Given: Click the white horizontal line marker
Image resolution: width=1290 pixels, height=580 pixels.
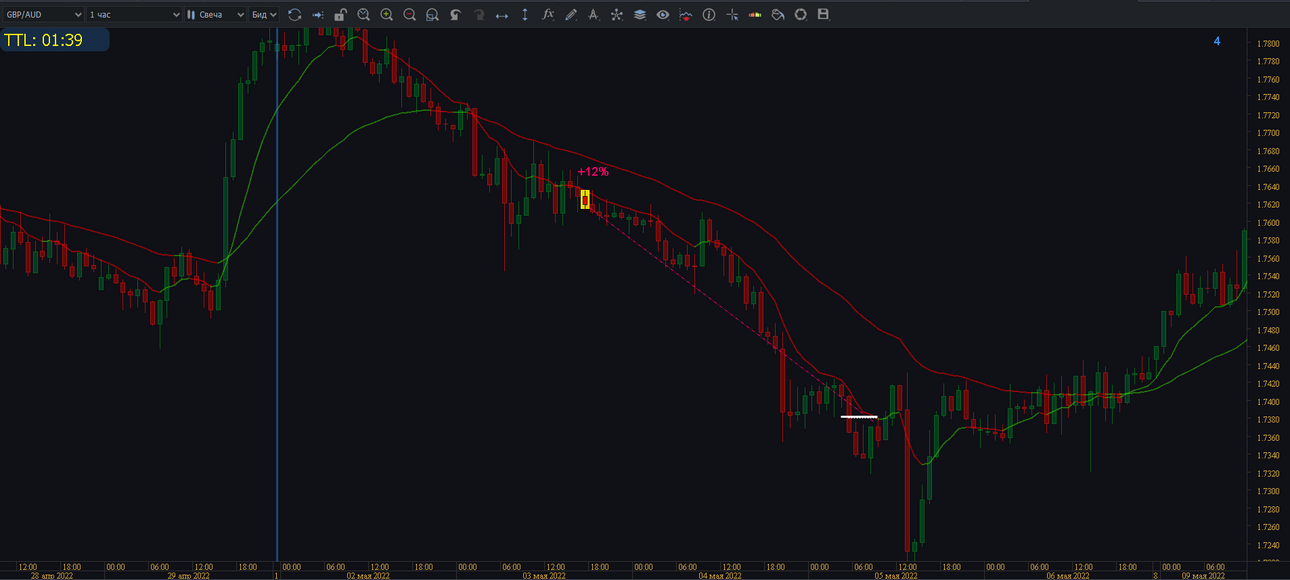Looking at the screenshot, I should [859, 416].
